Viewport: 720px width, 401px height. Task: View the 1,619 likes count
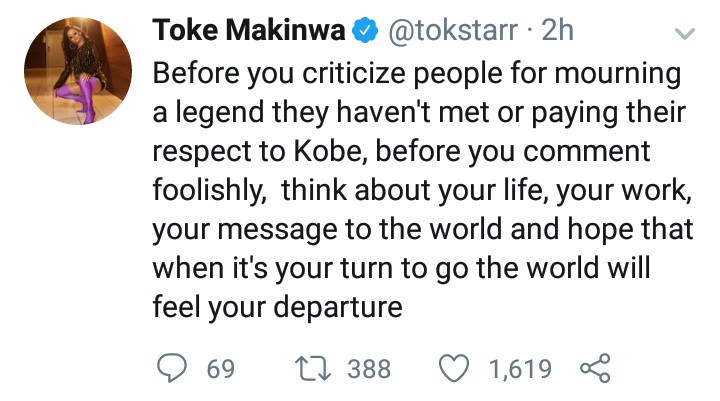[x=519, y=369]
